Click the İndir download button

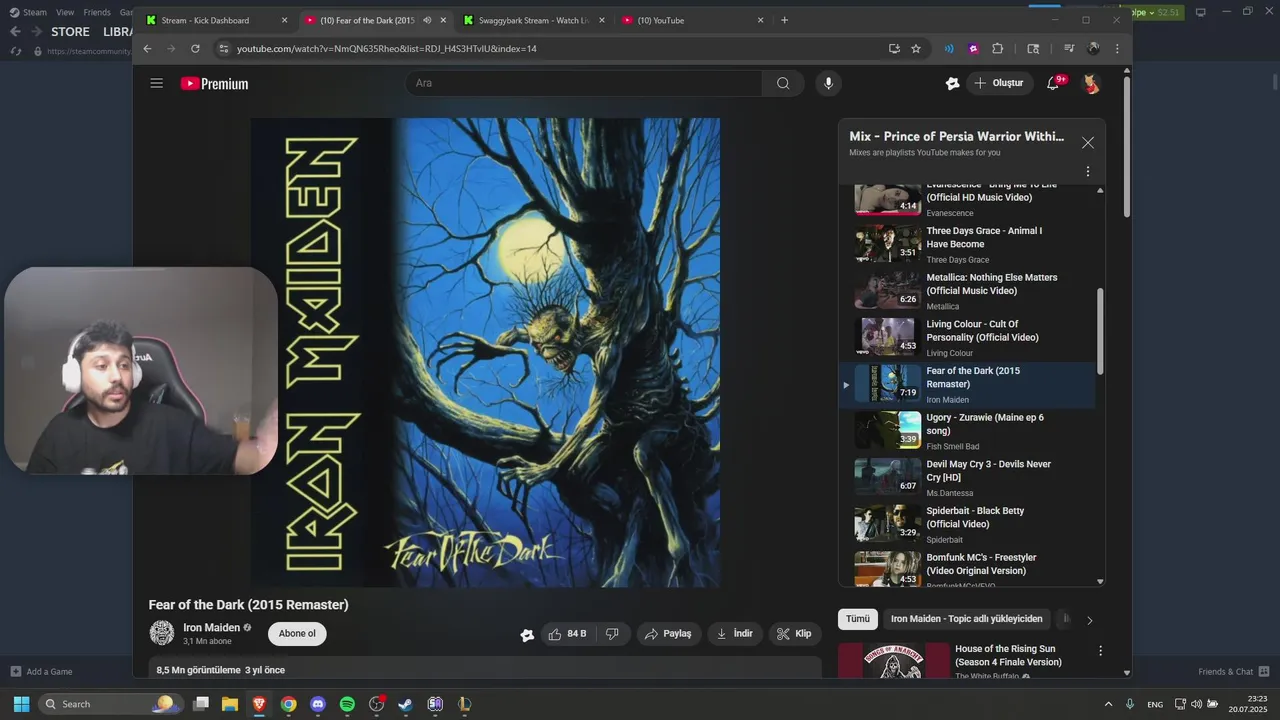click(x=735, y=634)
